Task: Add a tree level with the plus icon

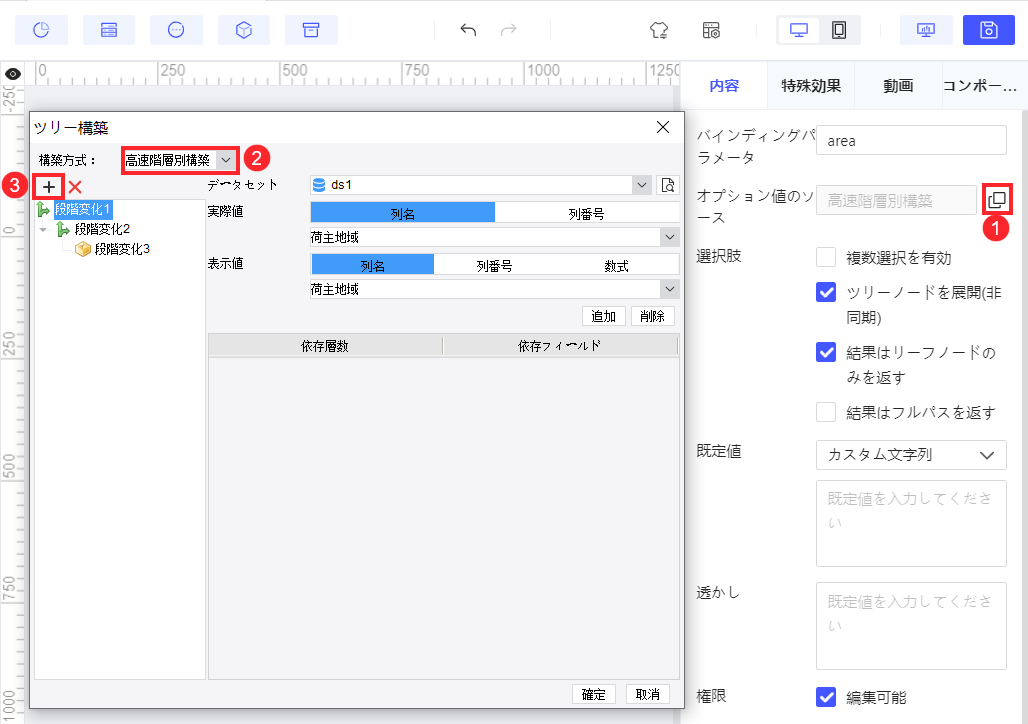Action: pos(49,188)
